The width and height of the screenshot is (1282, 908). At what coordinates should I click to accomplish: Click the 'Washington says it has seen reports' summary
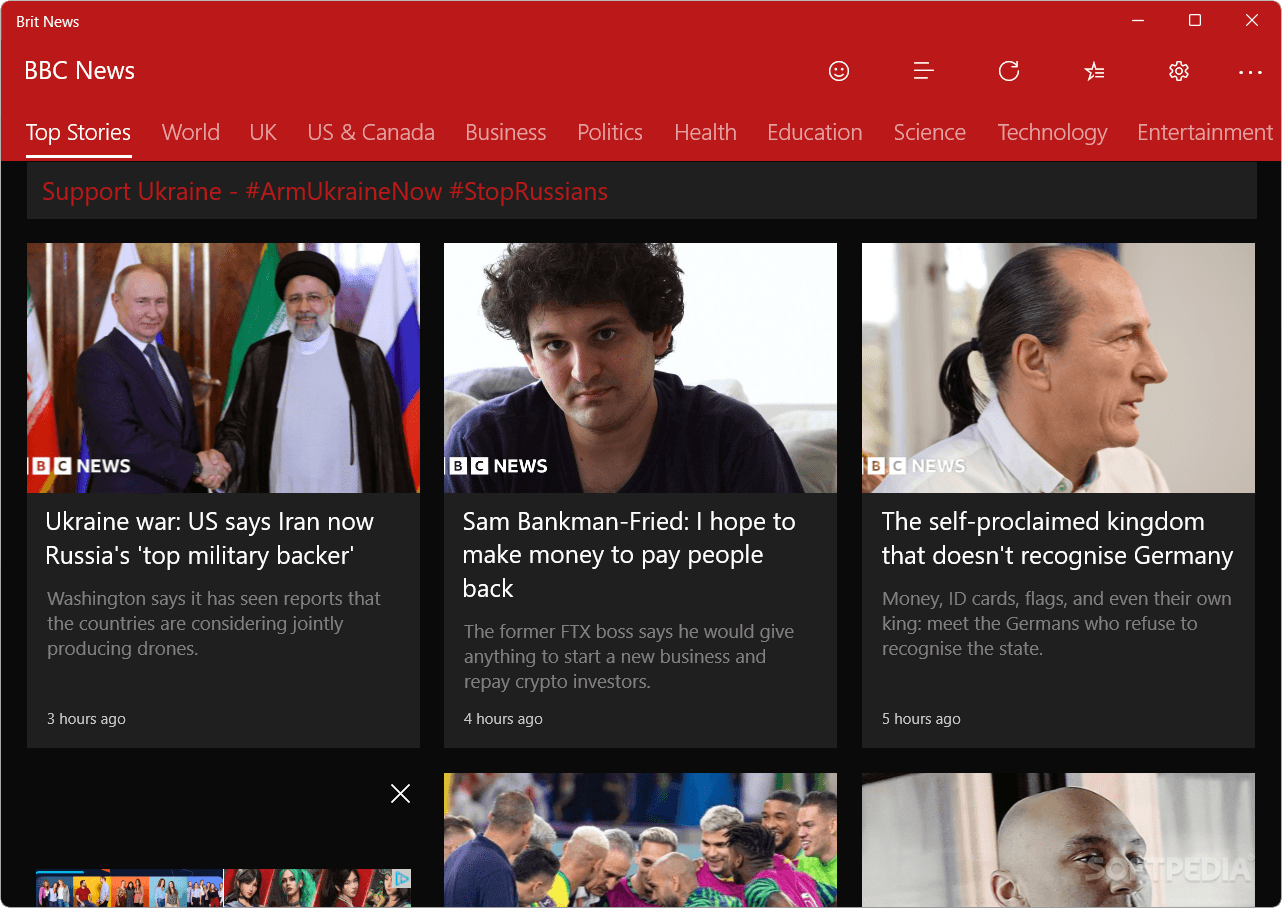214,624
